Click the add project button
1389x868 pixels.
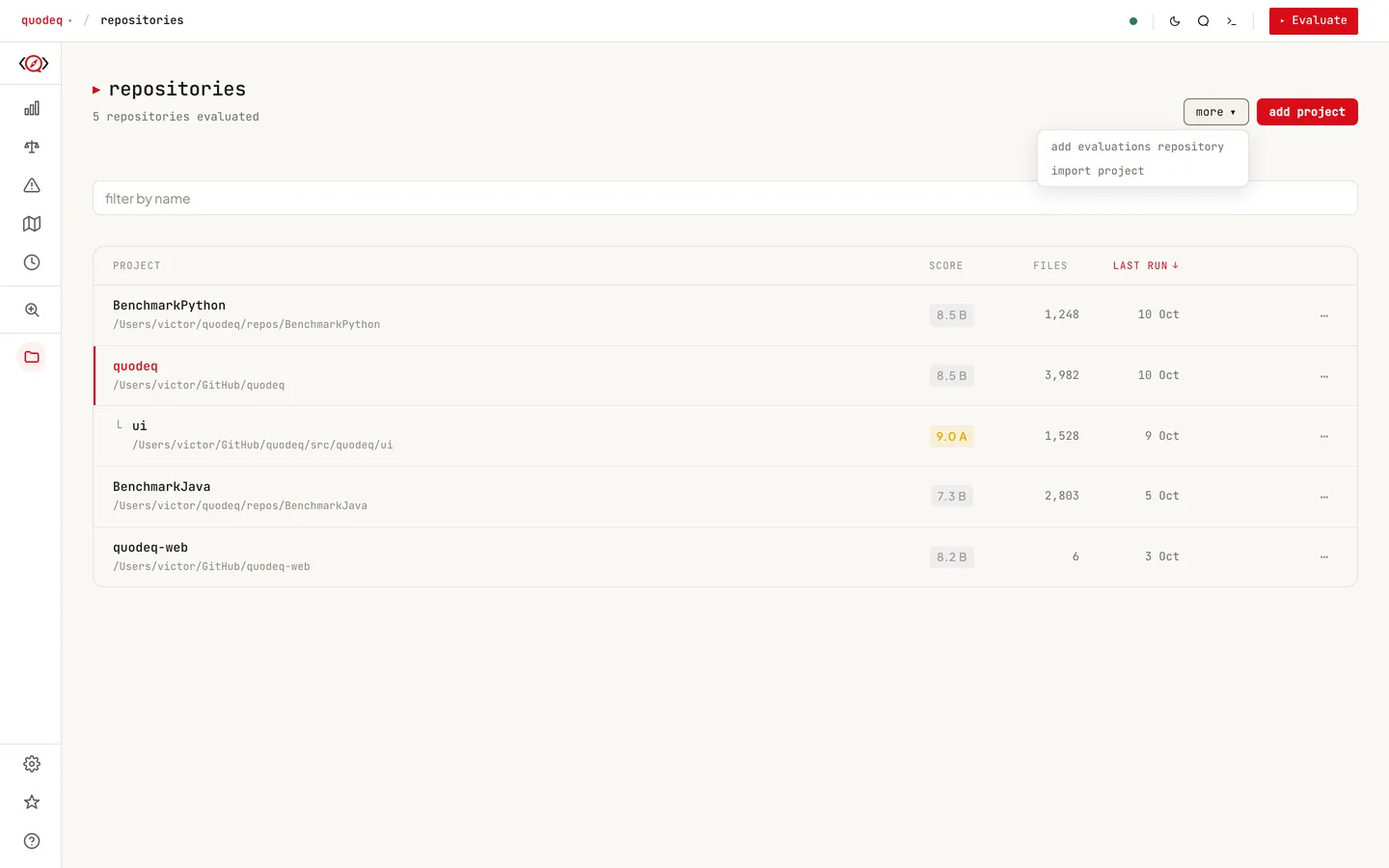point(1307,112)
